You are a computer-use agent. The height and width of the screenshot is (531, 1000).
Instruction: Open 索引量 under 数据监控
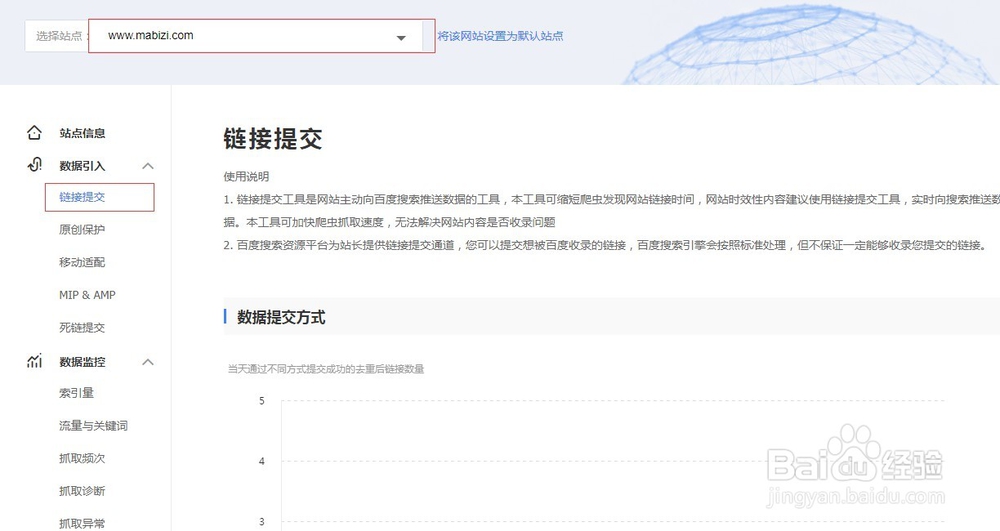point(77,393)
